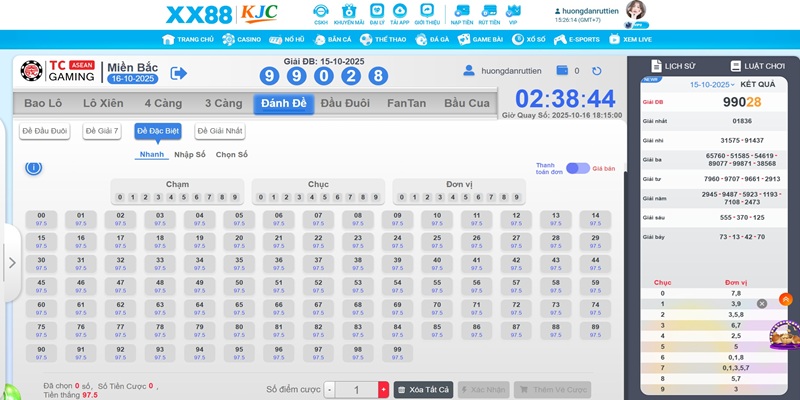Switch to the Đầu Đuôi tab

[x=345, y=104]
